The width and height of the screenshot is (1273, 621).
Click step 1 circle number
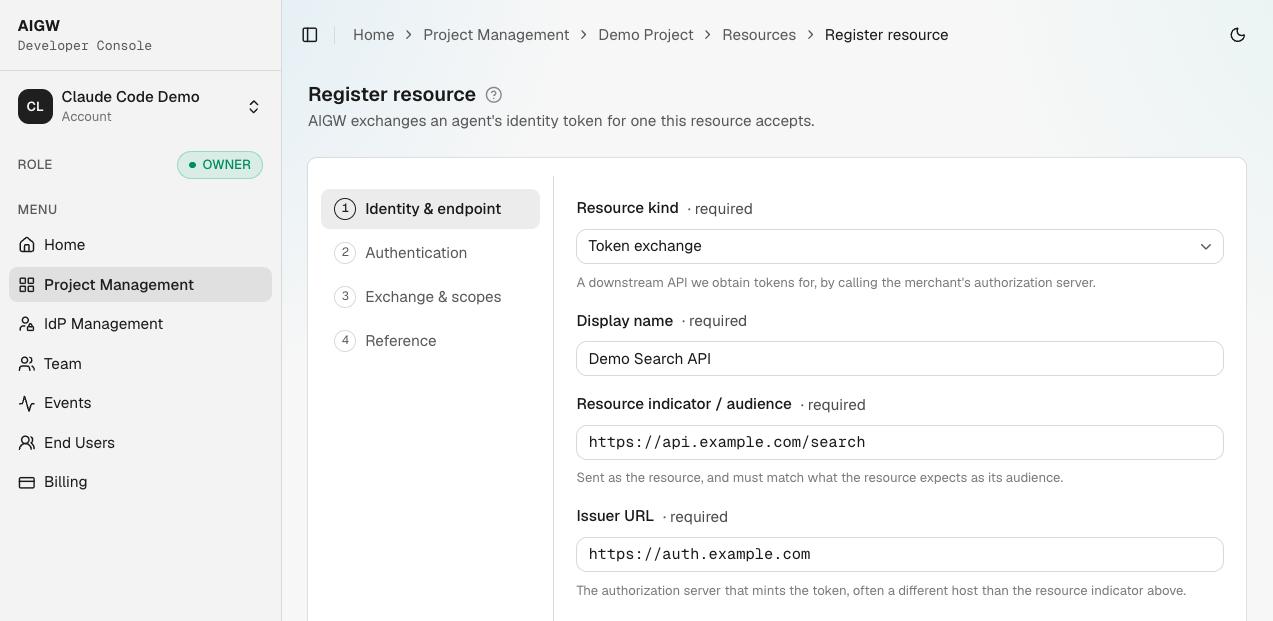345,209
